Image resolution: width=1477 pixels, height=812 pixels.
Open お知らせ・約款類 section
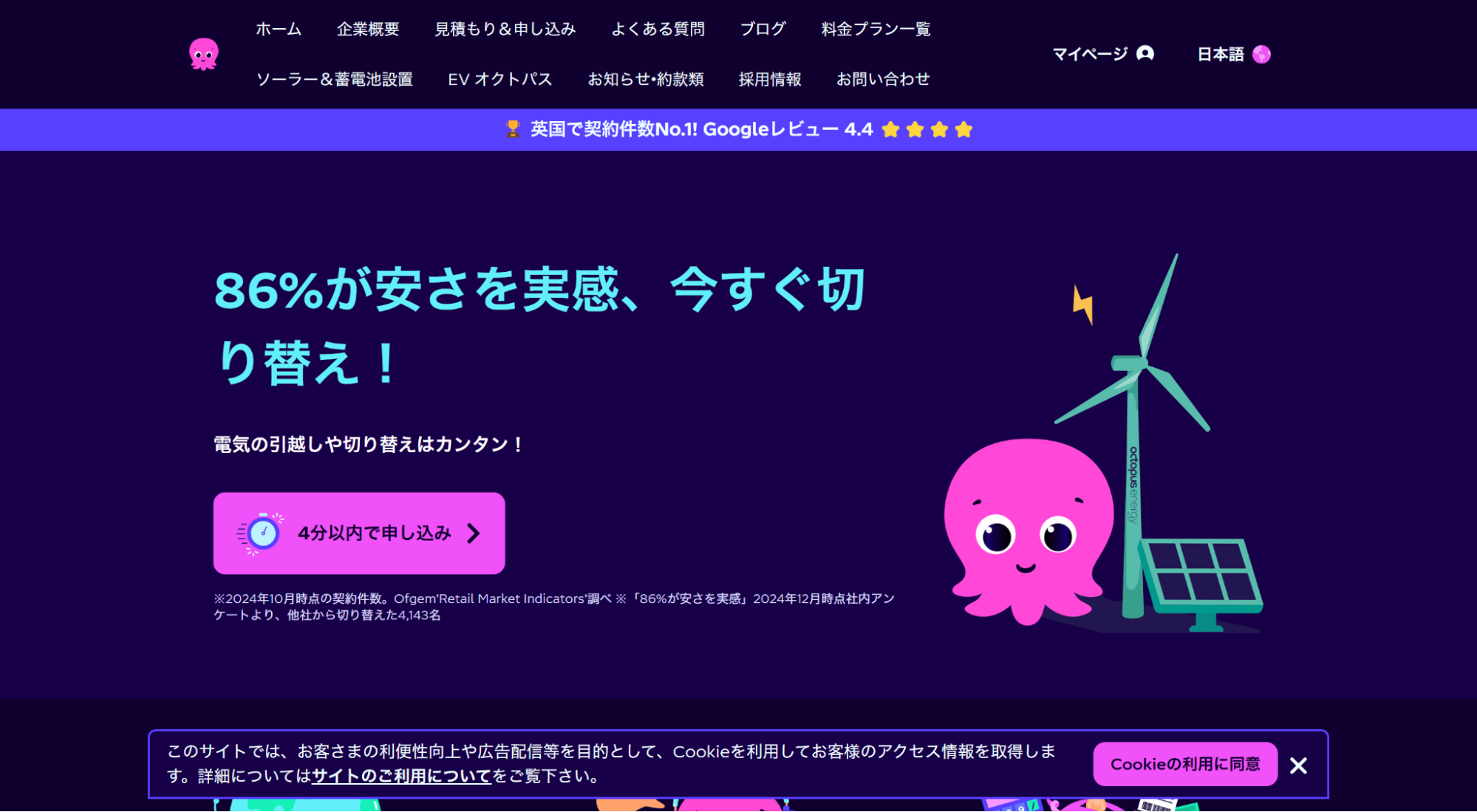coord(647,79)
